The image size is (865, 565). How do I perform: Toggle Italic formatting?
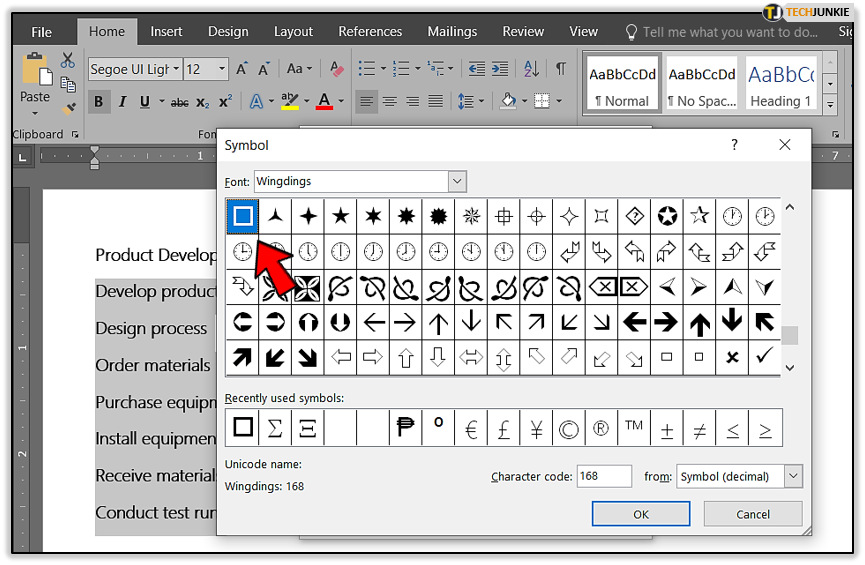coord(122,102)
